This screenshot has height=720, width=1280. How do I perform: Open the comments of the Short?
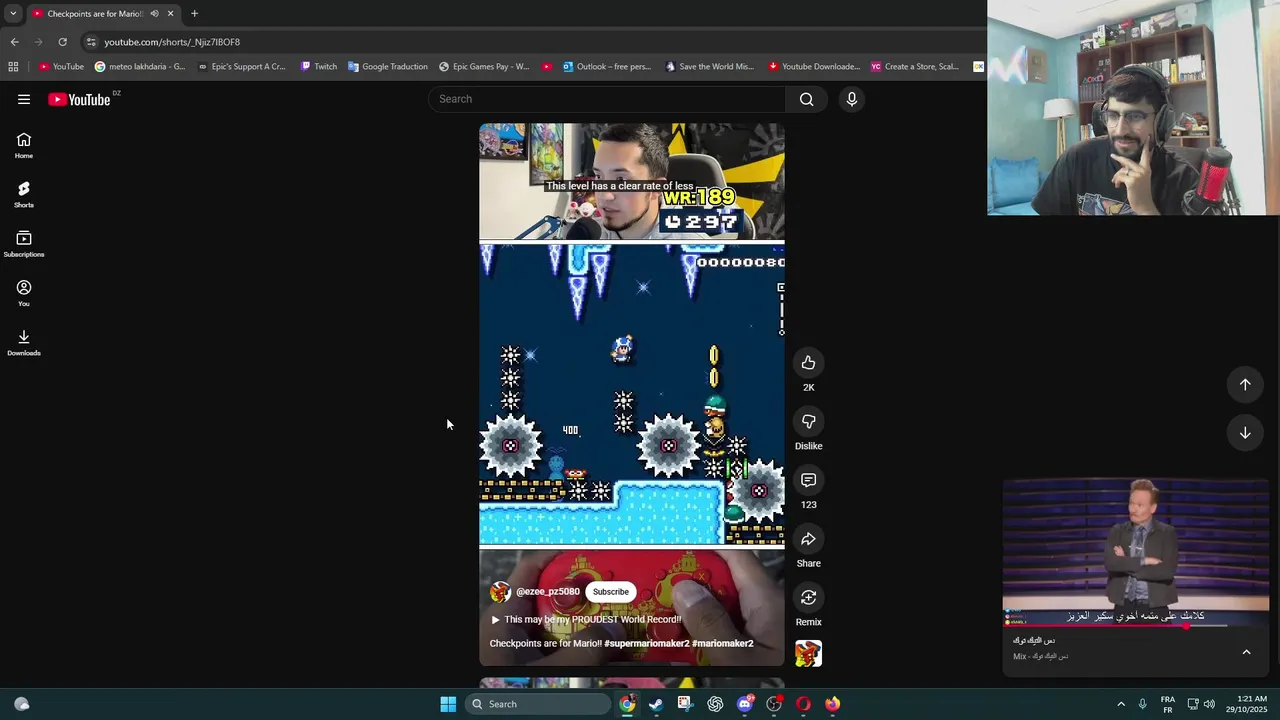(x=808, y=480)
